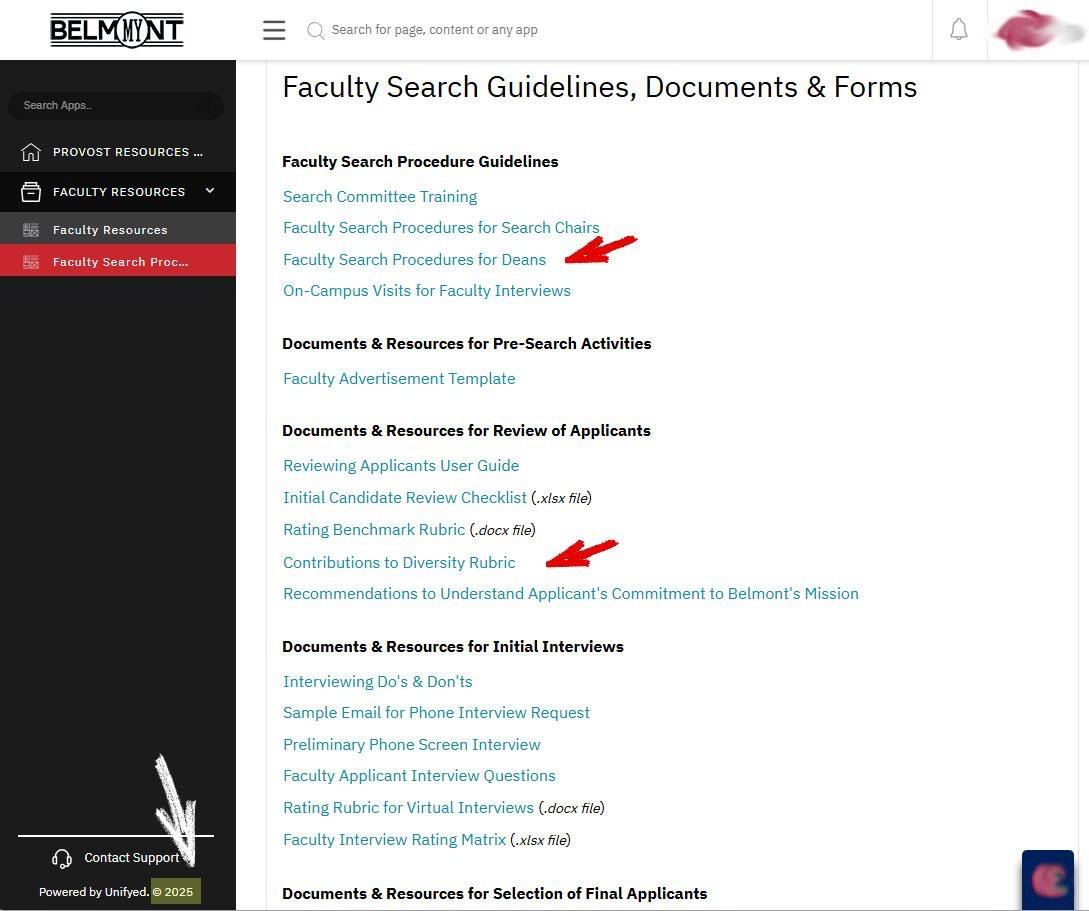Open Faculty Advertisement Template link
Screen dimensions: 1089x911
pyautogui.click(x=399, y=378)
